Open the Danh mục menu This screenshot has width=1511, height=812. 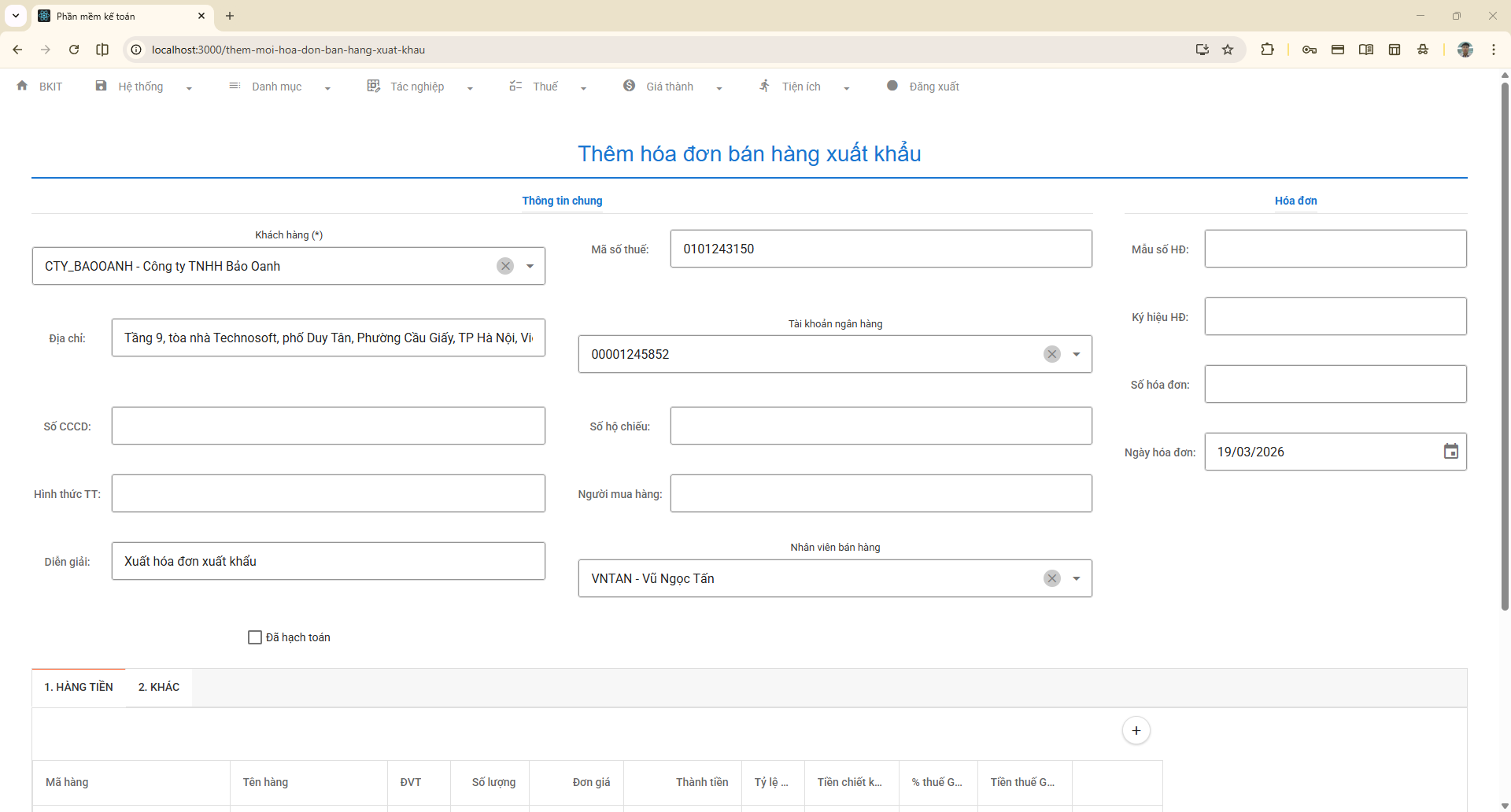276,87
